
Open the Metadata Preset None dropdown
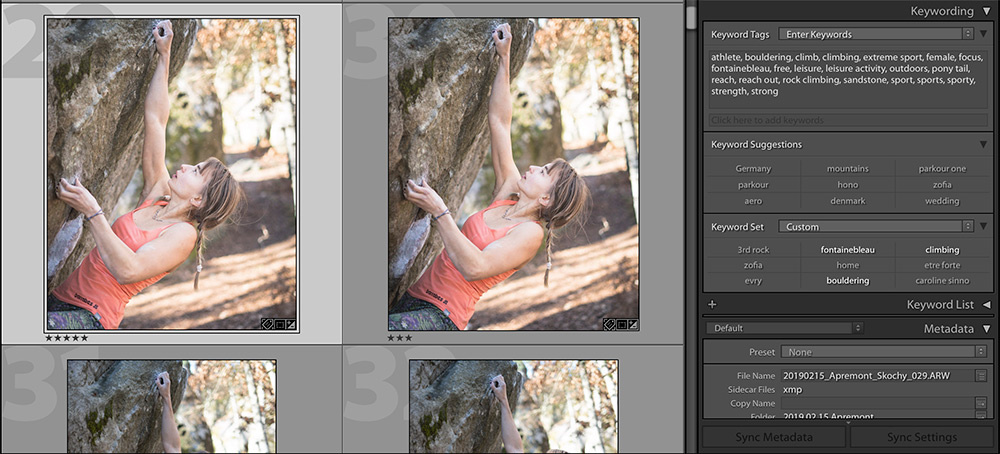[x=885, y=351]
